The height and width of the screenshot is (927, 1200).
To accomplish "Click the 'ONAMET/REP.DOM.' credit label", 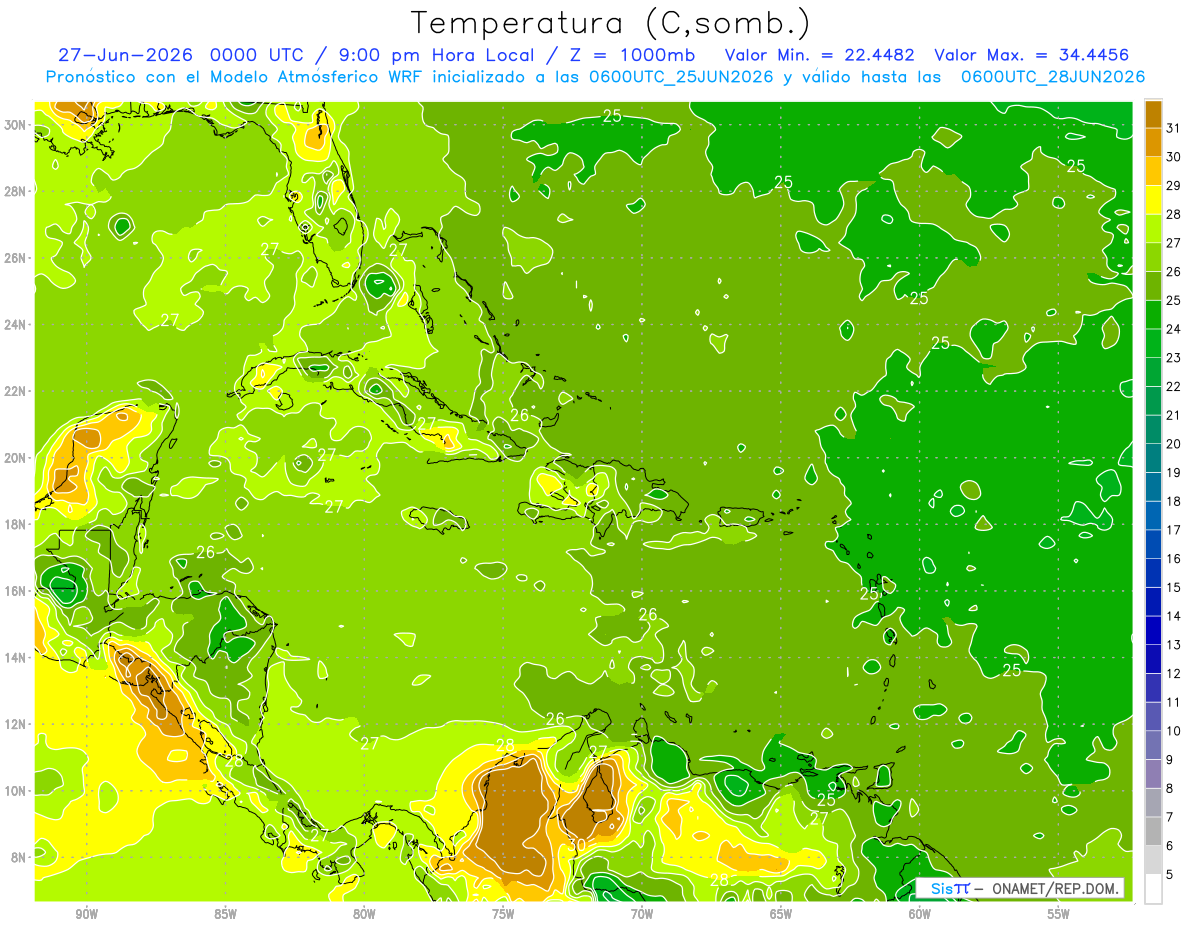I will [x=1054, y=888].
